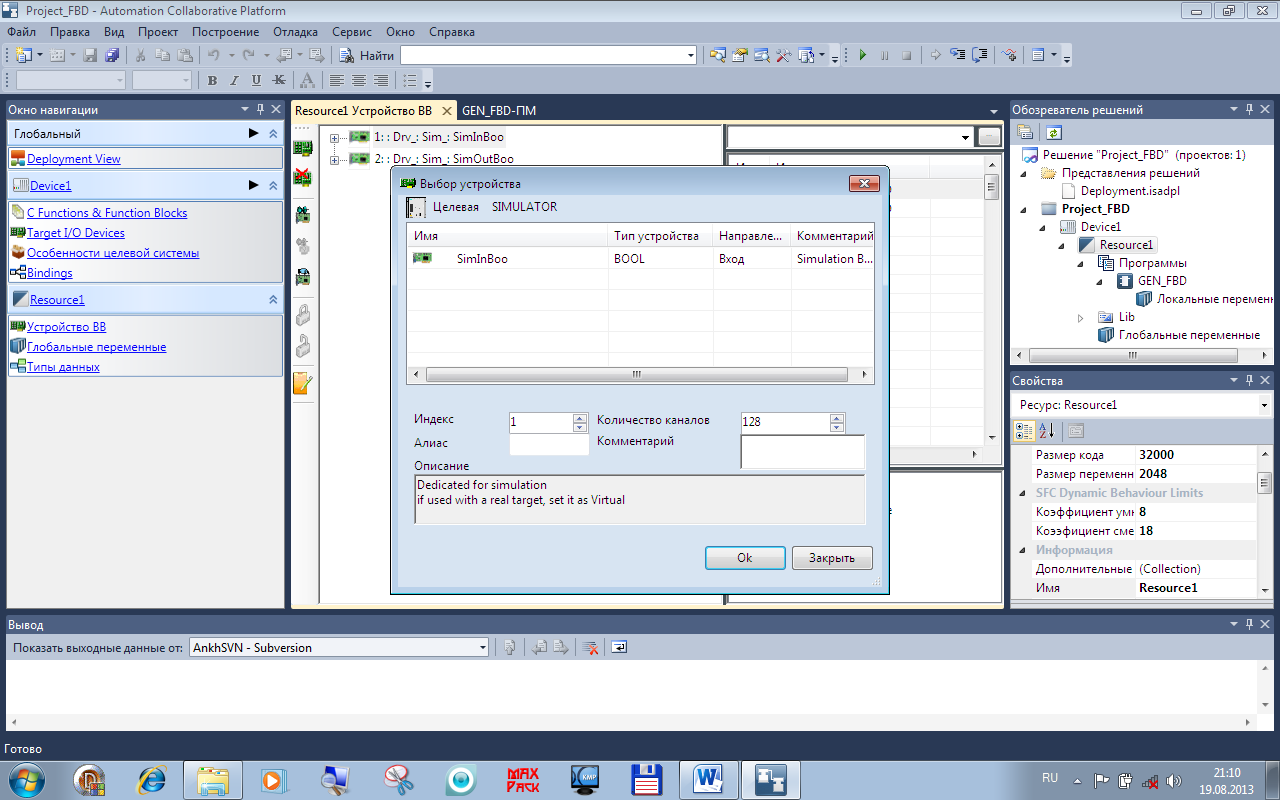Screen dimensions: 1280x800
Task: Click the Toggle Word Wrap icon in Output panel
Action: pos(619,647)
